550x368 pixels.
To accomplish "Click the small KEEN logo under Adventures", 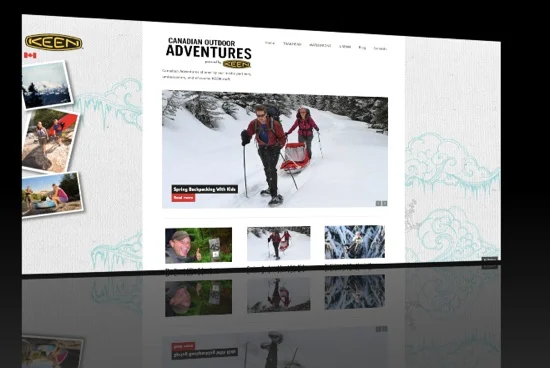I will (x=237, y=64).
